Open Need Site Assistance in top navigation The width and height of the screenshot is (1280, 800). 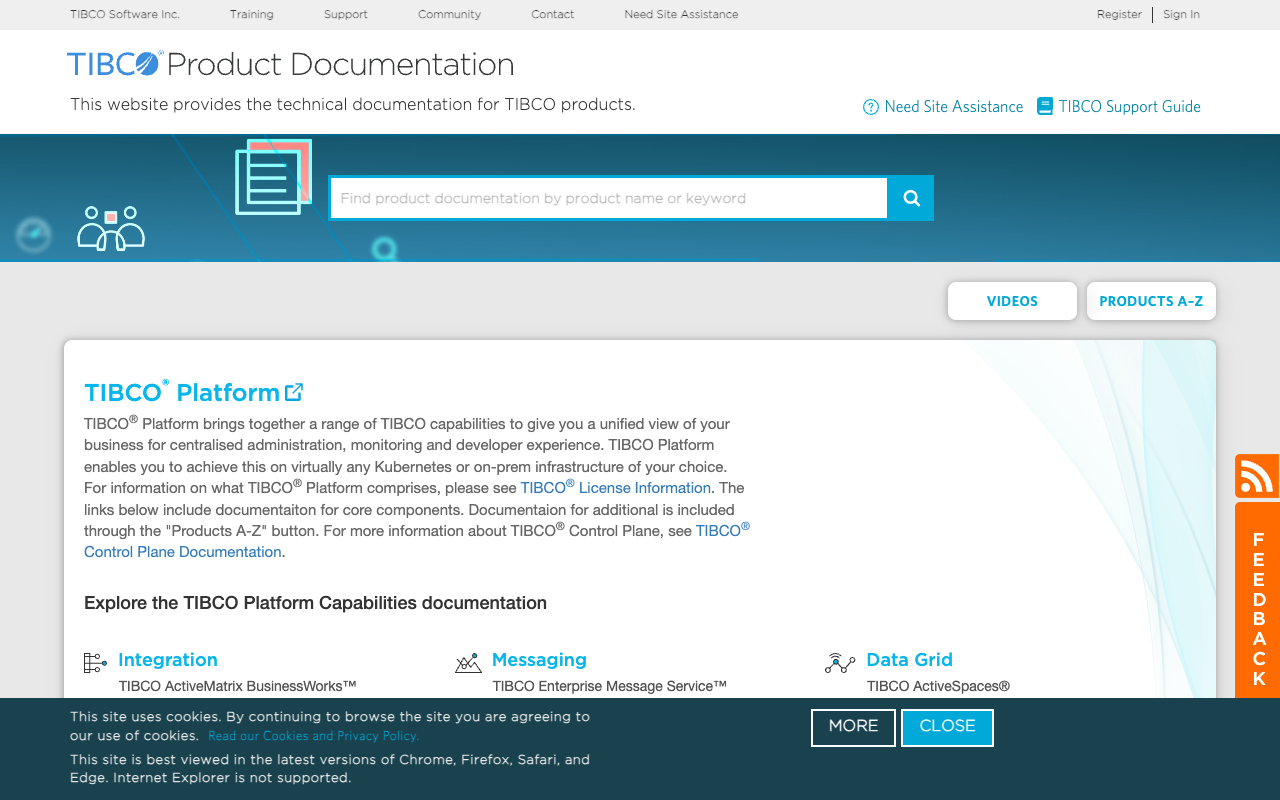682,14
